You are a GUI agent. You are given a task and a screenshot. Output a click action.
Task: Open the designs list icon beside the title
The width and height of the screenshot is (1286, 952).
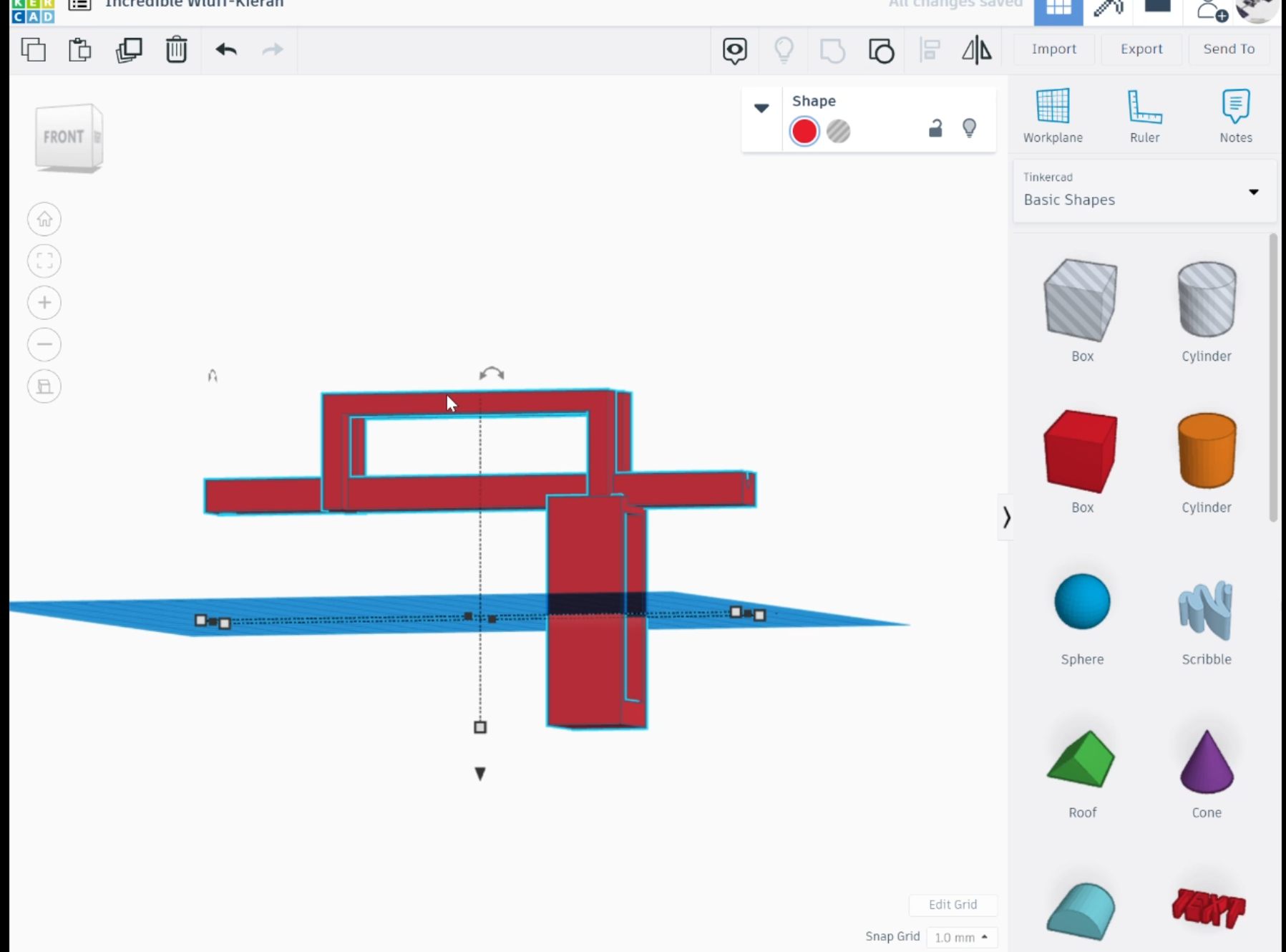click(x=79, y=4)
